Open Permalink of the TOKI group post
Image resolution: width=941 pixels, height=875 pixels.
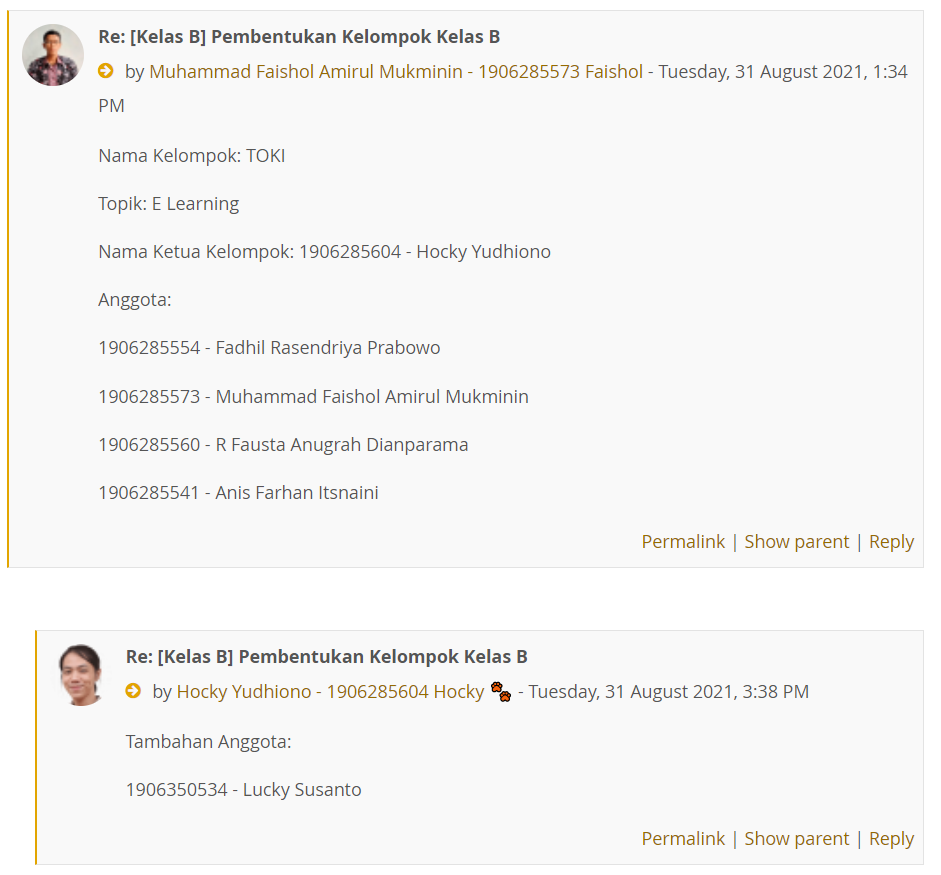[x=683, y=541]
